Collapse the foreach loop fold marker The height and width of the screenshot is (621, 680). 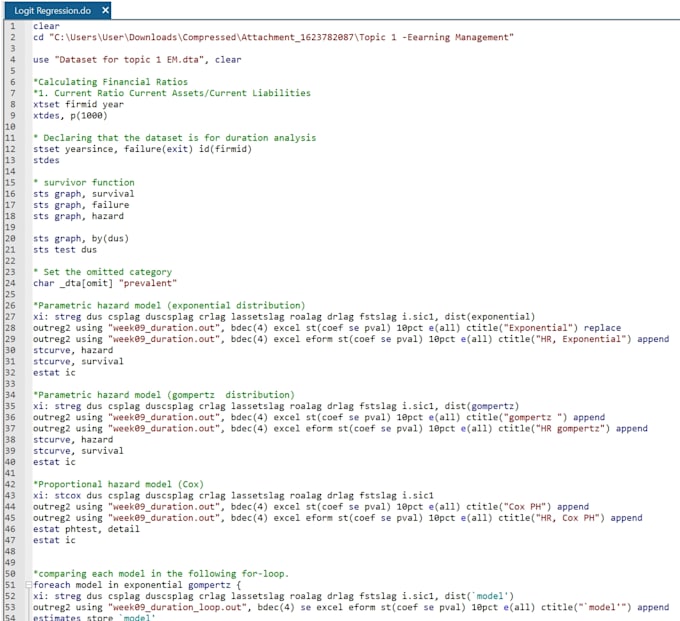(x=29, y=585)
